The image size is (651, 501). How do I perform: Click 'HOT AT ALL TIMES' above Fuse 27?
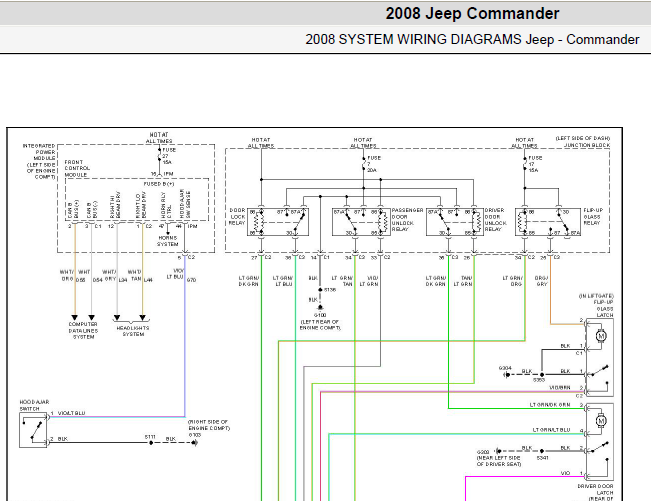point(159,138)
